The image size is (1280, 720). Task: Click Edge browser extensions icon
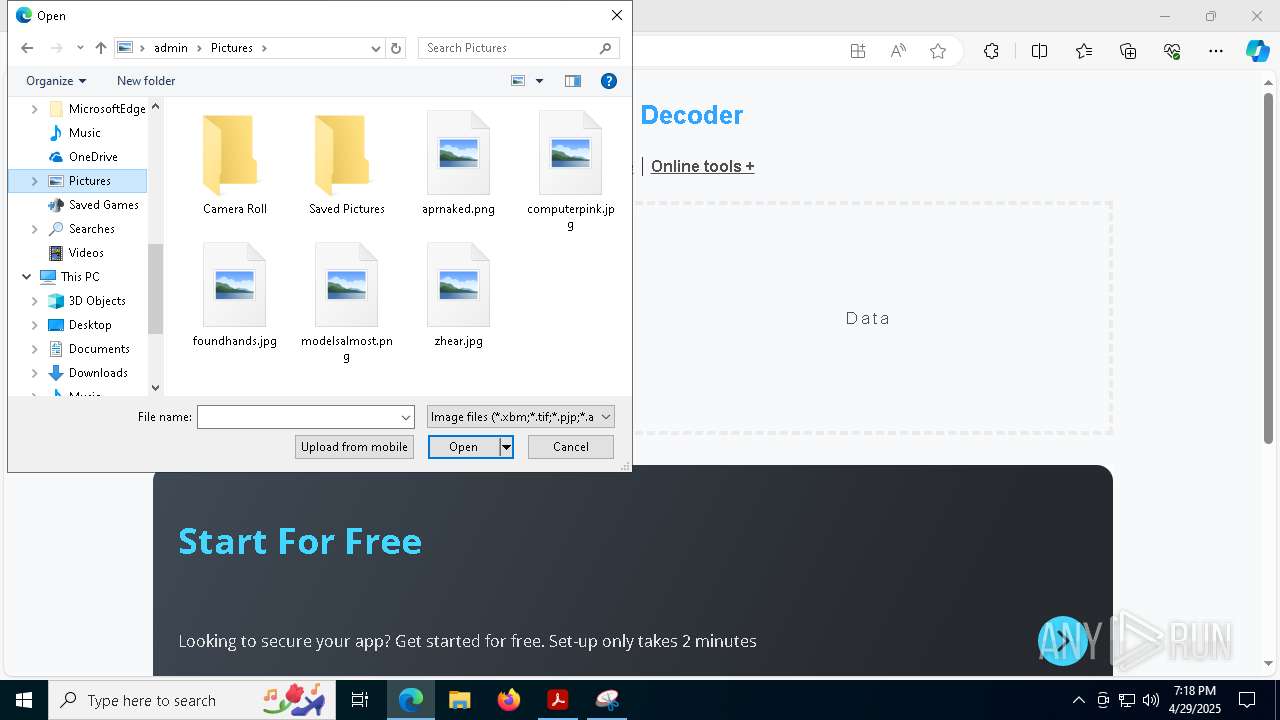[991, 51]
